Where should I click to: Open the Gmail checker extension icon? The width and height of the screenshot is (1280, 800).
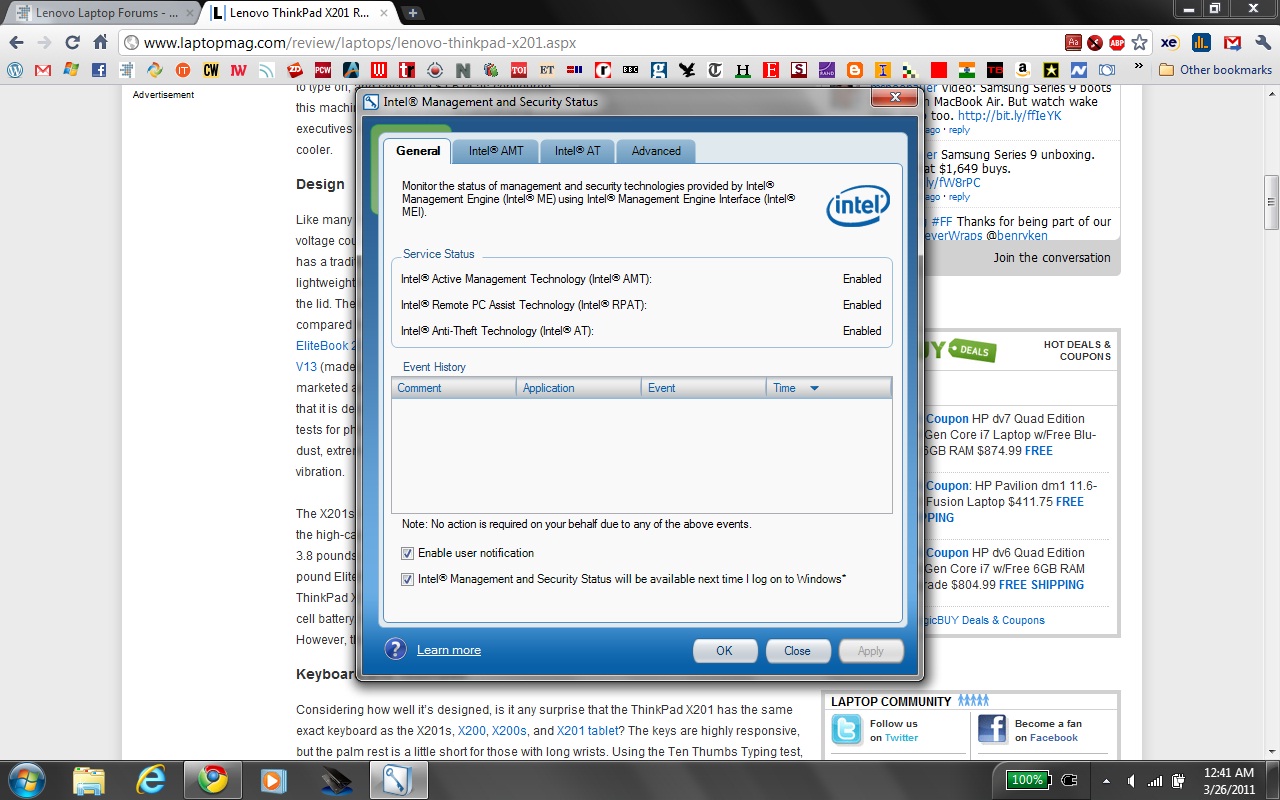1232,43
